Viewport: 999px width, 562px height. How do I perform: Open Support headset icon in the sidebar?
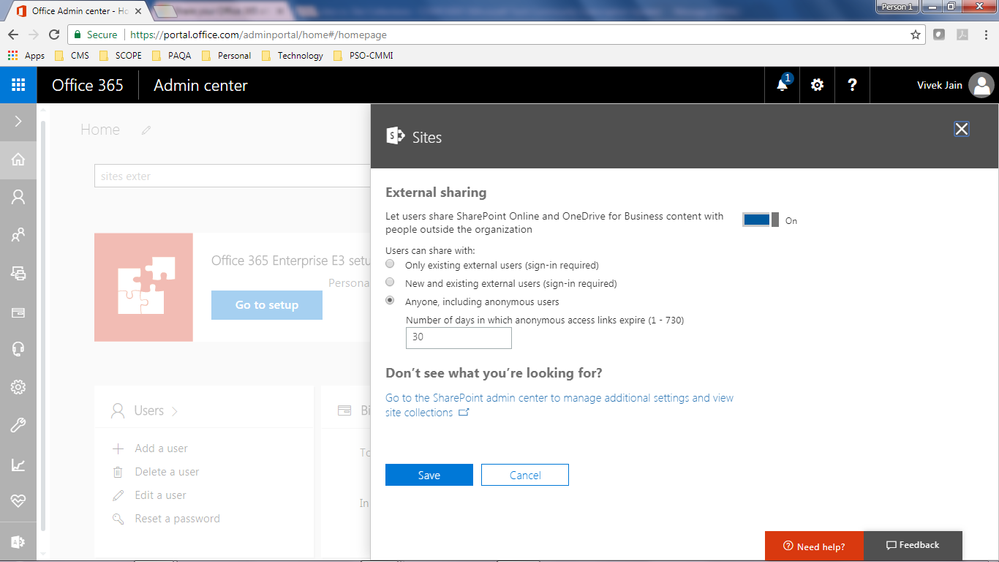click(x=18, y=349)
